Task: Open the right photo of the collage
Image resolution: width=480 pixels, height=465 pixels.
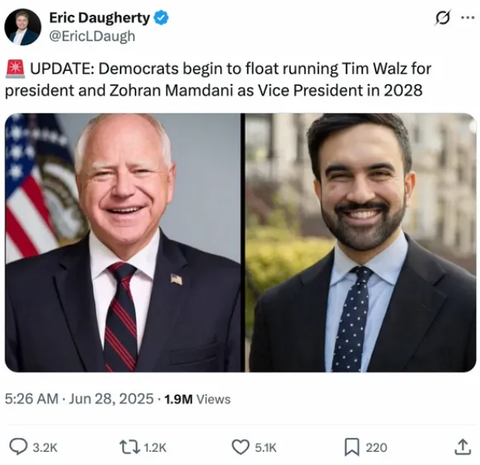Action: pyautogui.click(x=361, y=243)
